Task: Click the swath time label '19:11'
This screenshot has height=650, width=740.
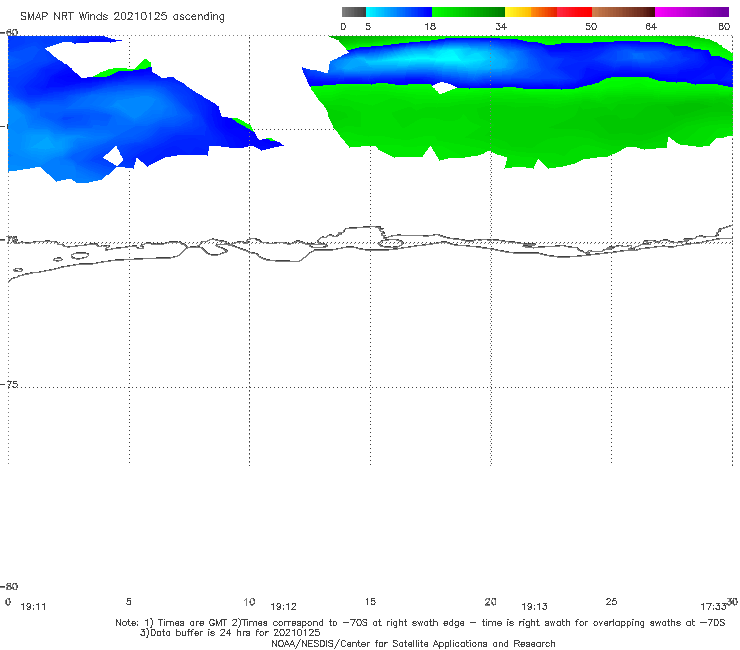Action: (34, 607)
